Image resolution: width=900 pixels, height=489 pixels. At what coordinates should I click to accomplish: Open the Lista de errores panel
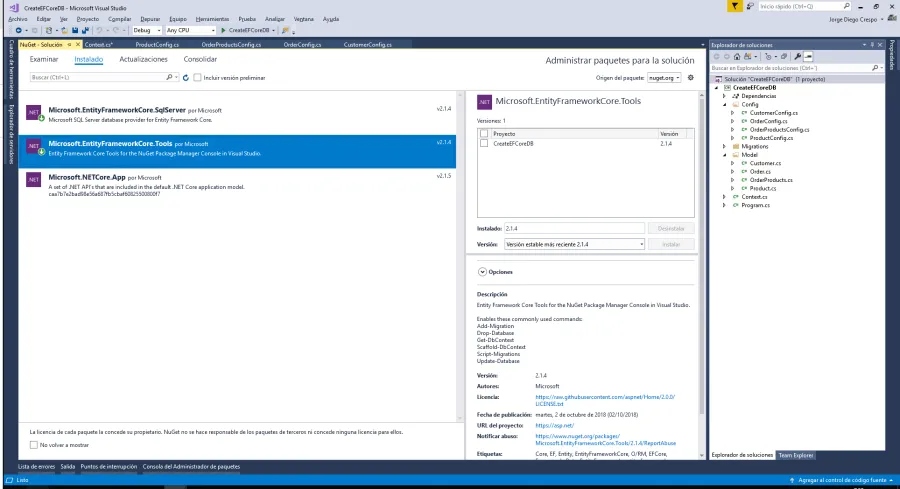37,467
